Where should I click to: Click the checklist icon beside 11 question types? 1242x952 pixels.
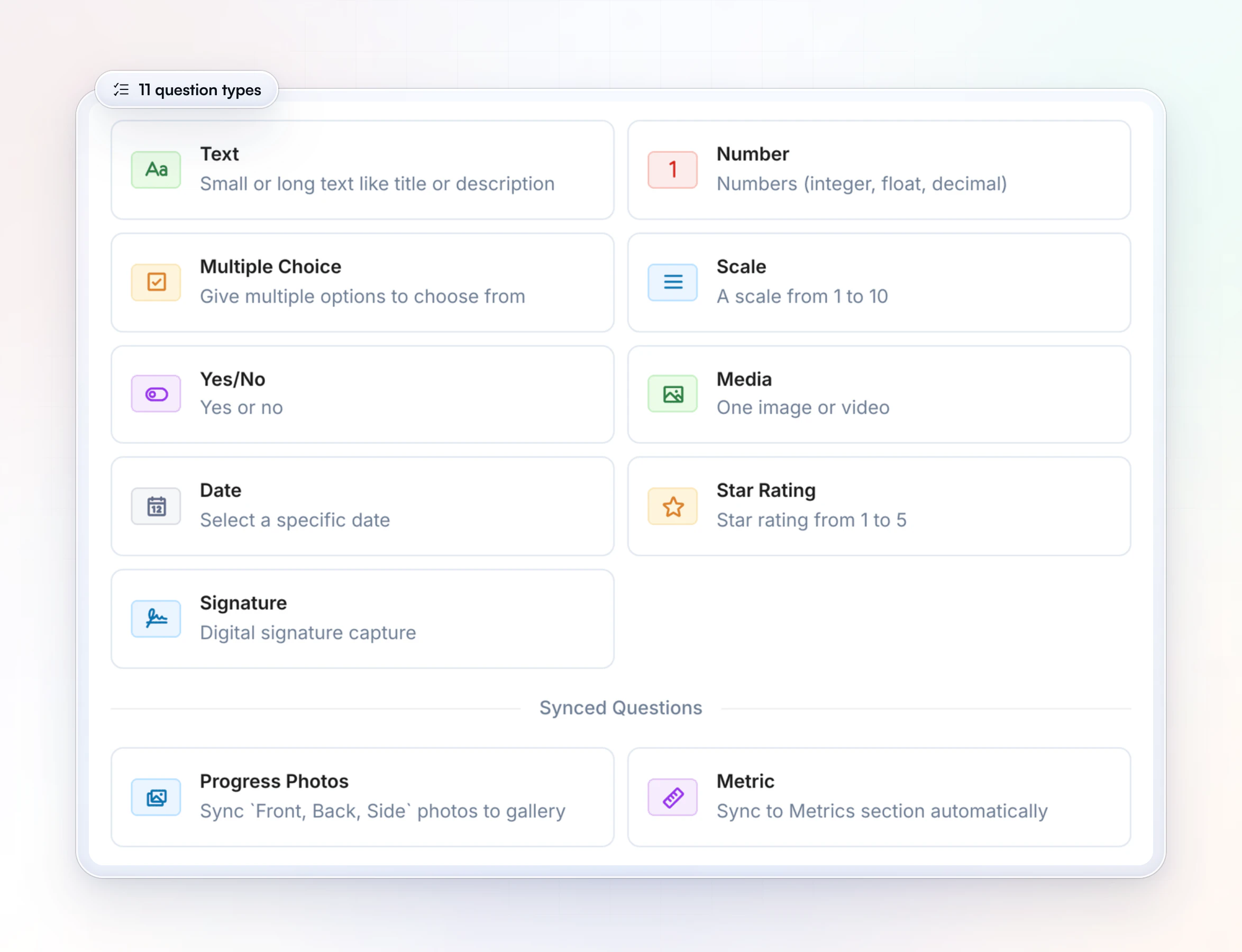coord(121,89)
